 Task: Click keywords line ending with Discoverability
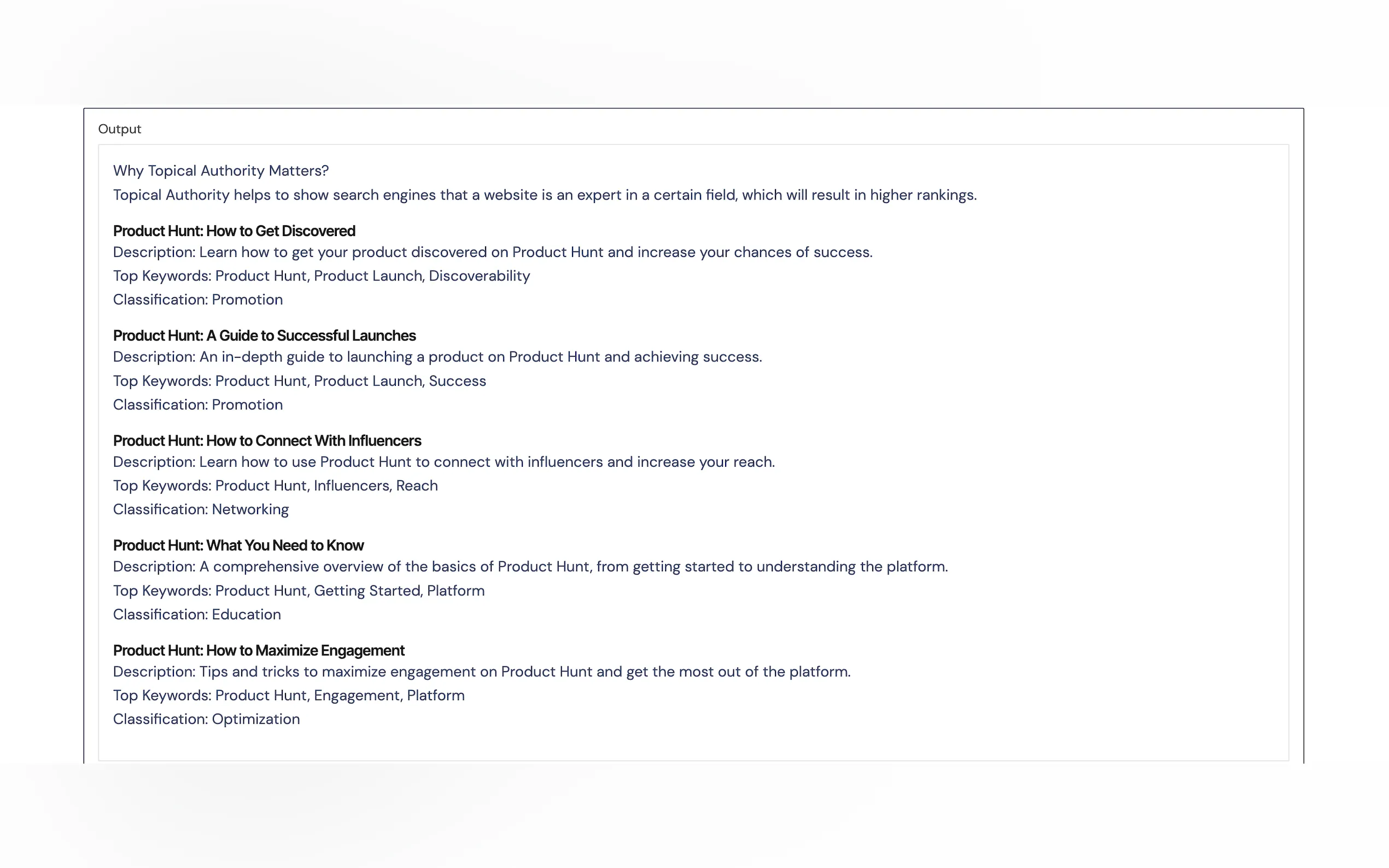click(x=321, y=276)
